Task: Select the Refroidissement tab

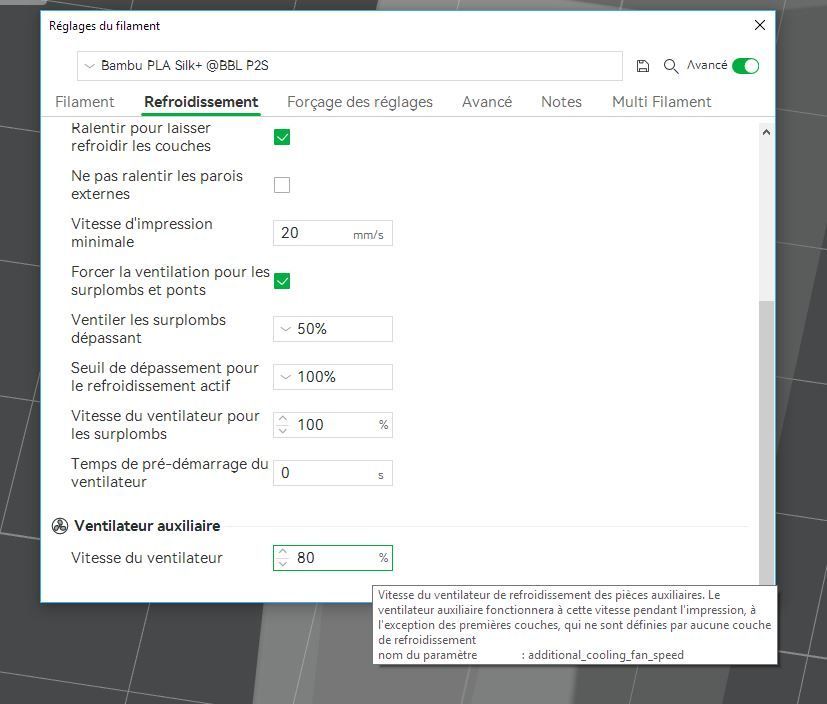Action: [201, 102]
